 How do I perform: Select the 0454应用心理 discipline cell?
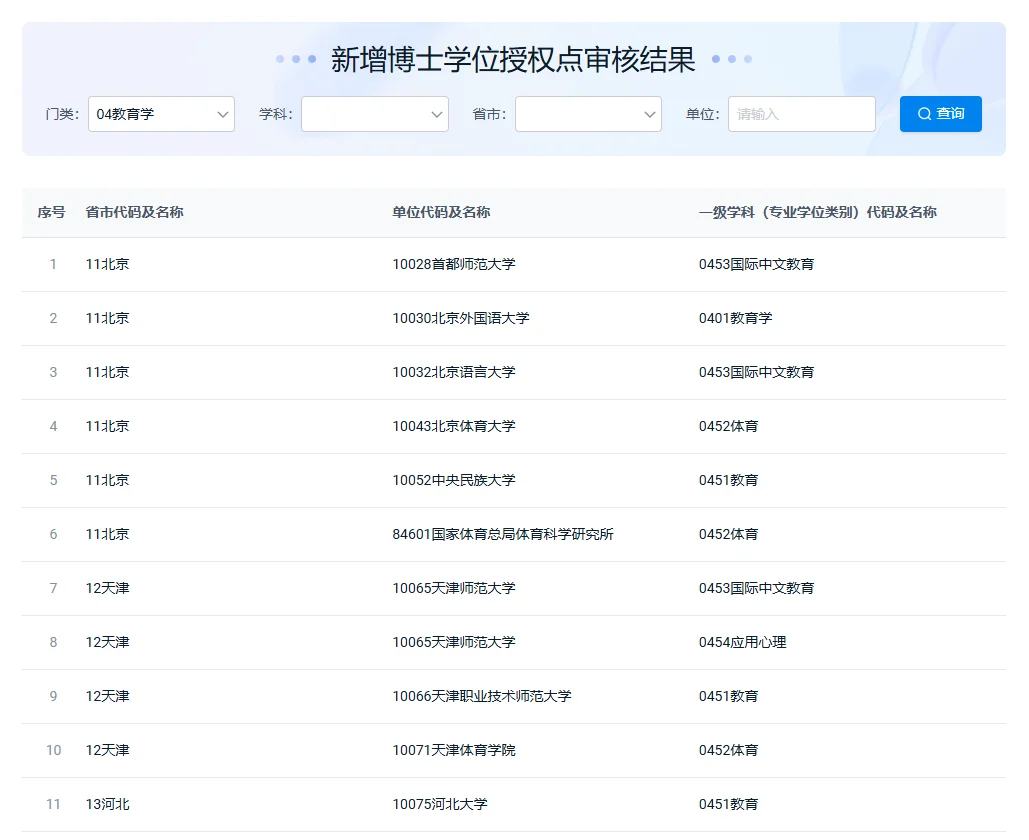click(742, 643)
